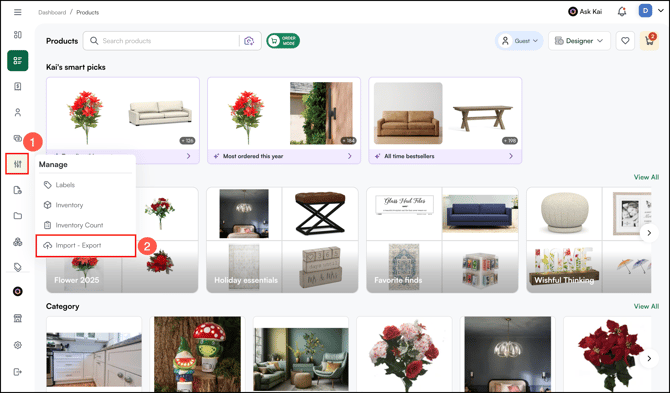Viewport: 670px width, 393px height.
Task: Click the search magnifier icon
Action: coord(94,41)
